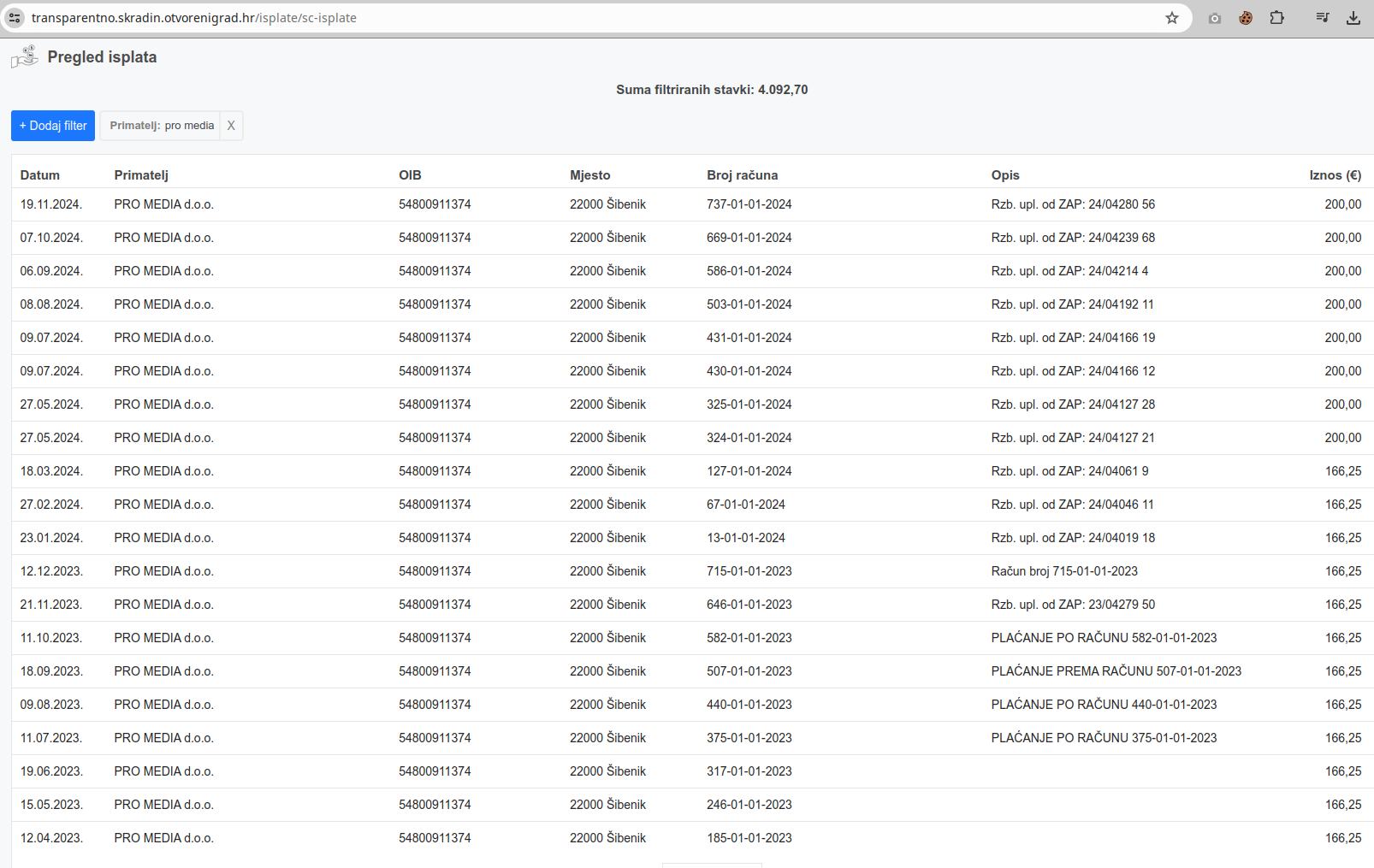1374x868 pixels.
Task: Open the Extensions puzzle-piece menu
Action: click(x=1276, y=17)
